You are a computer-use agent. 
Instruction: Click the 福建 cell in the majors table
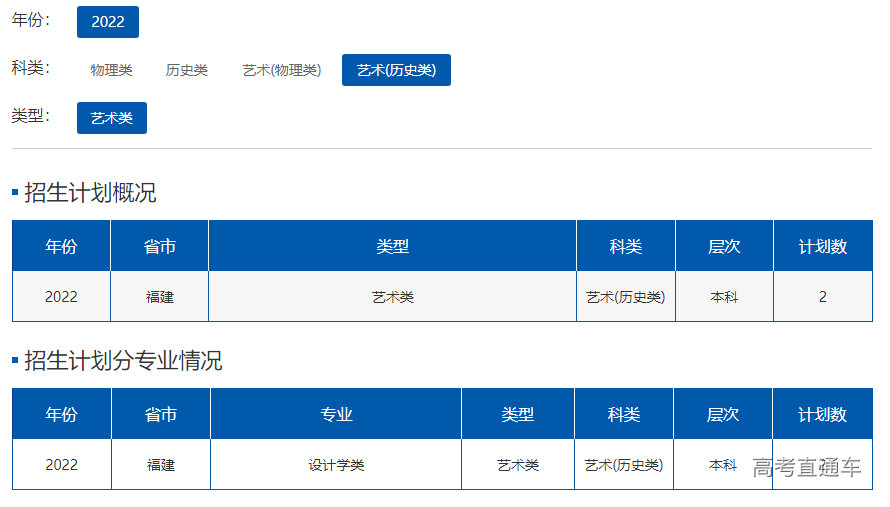pyautogui.click(x=161, y=465)
